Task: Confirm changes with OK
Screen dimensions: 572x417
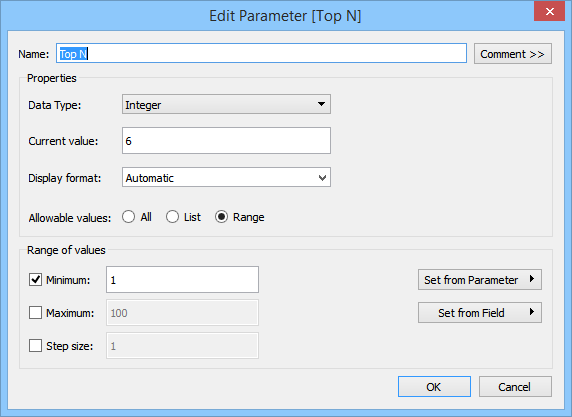Action: [x=434, y=387]
